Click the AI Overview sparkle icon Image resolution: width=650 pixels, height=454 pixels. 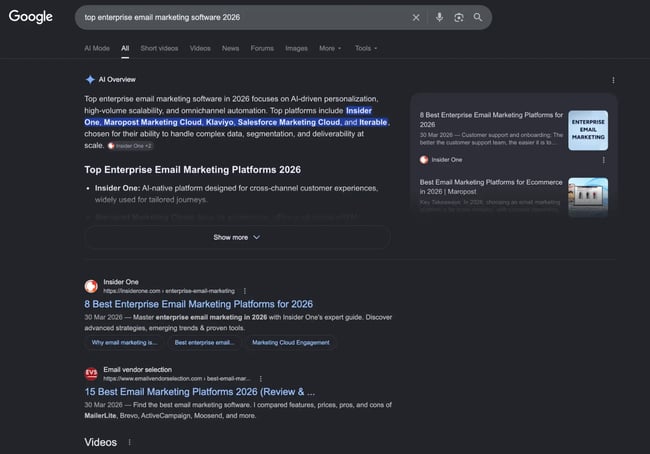90,80
